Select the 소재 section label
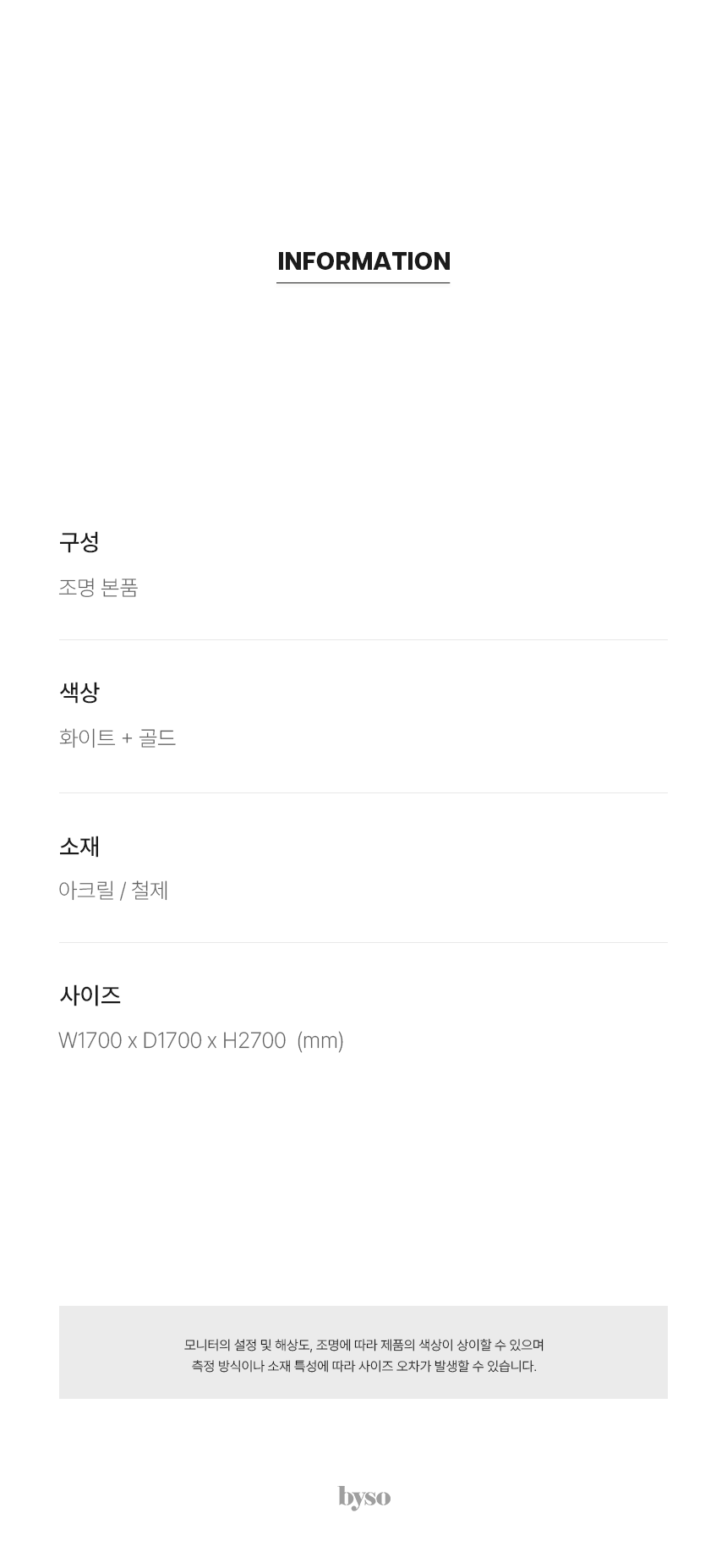 (x=79, y=846)
